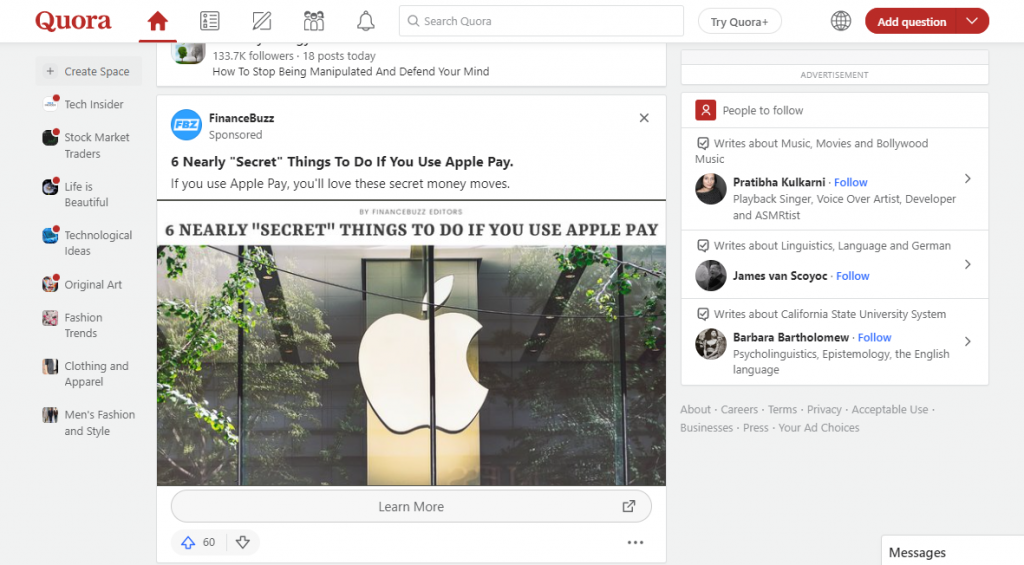1024x565 pixels.
Task: Open the Your Ad Choices link
Action: (819, 428)
